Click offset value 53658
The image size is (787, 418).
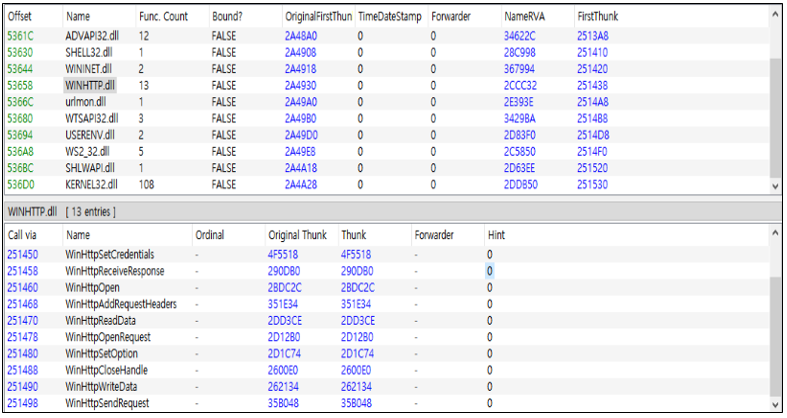[20, 86]
